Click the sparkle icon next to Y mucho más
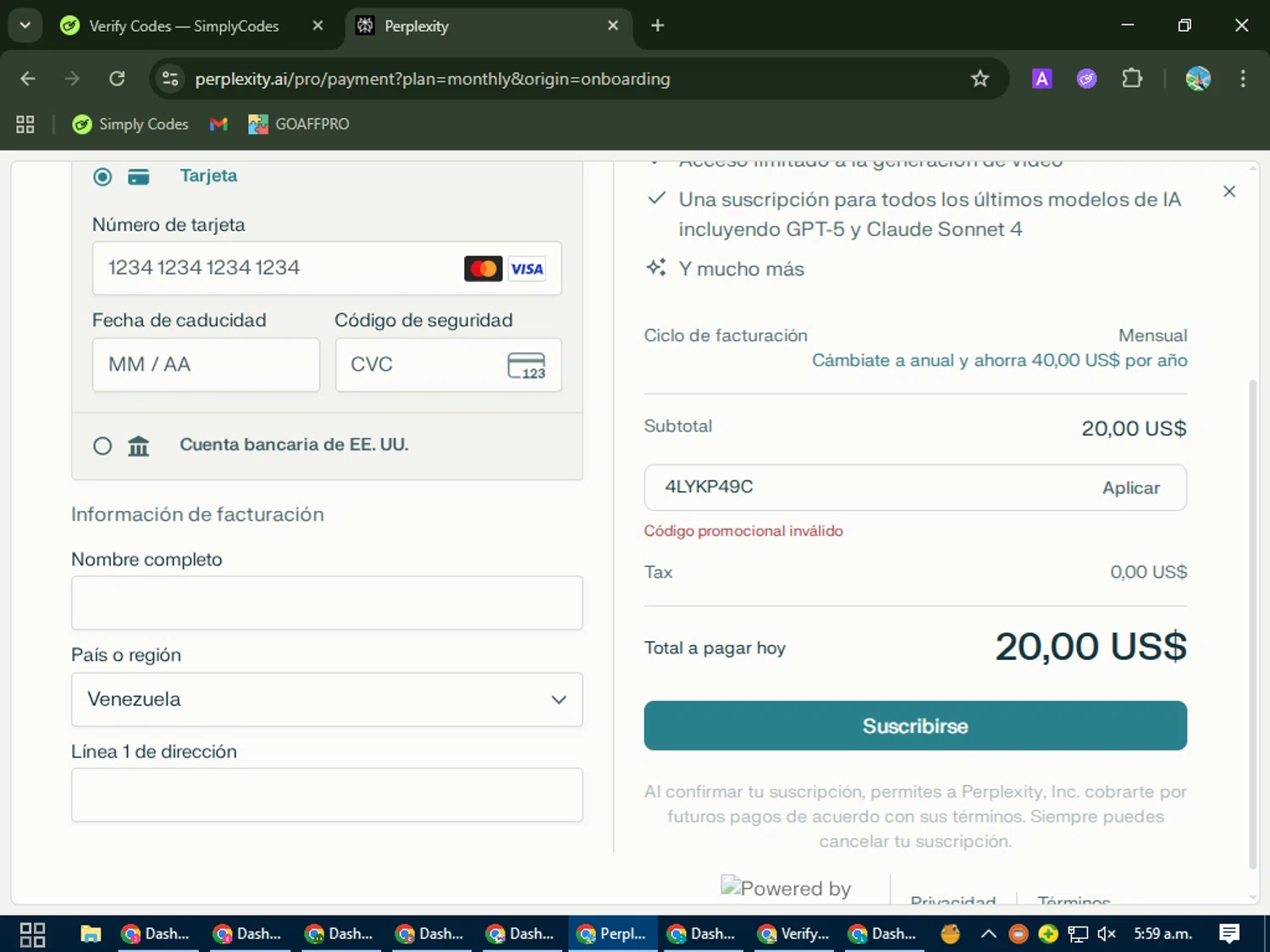 (x=656, y=267)
